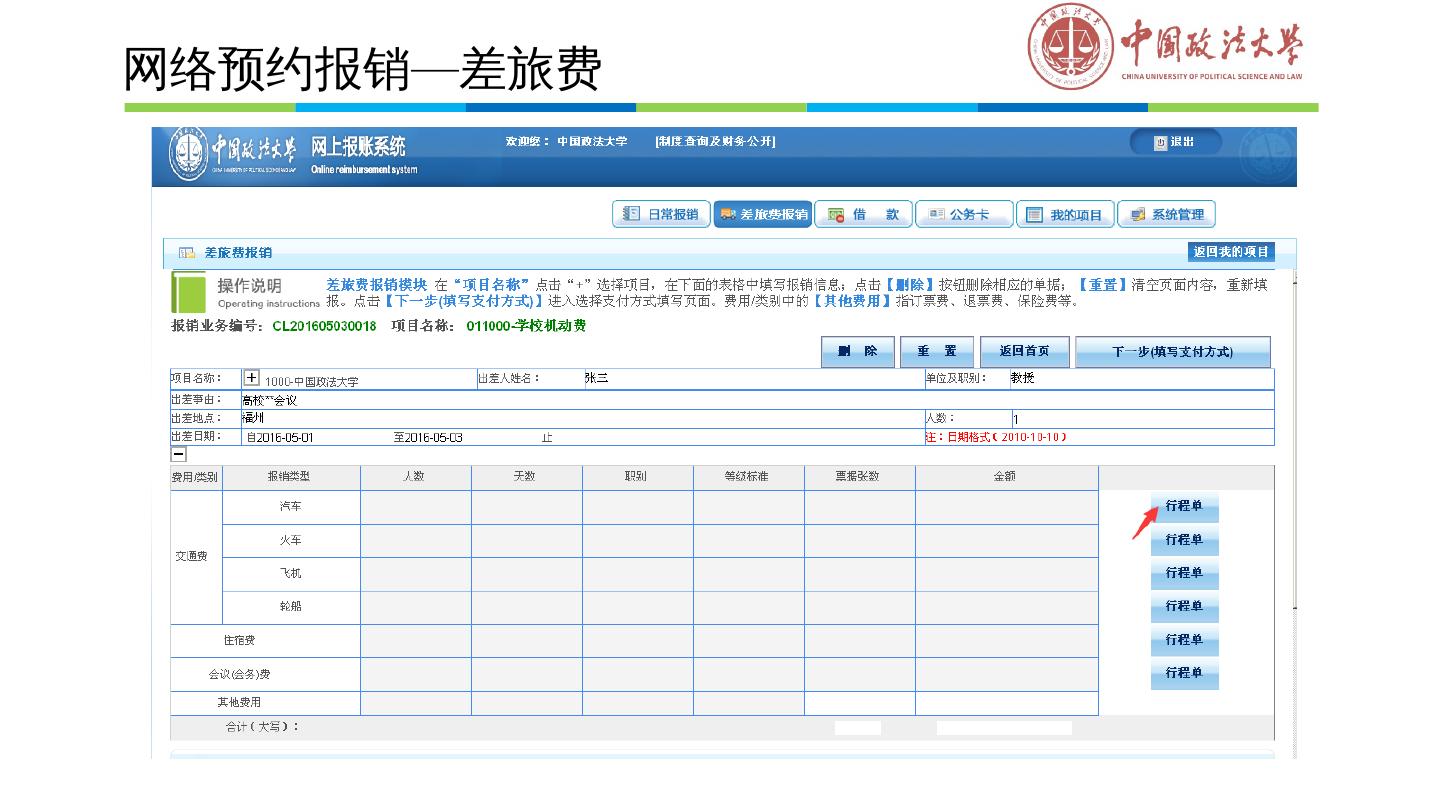The height and width of the screenshot is (810, 1440).
Task: Click the 出差地点 input field
Action: tap(580, 418)
